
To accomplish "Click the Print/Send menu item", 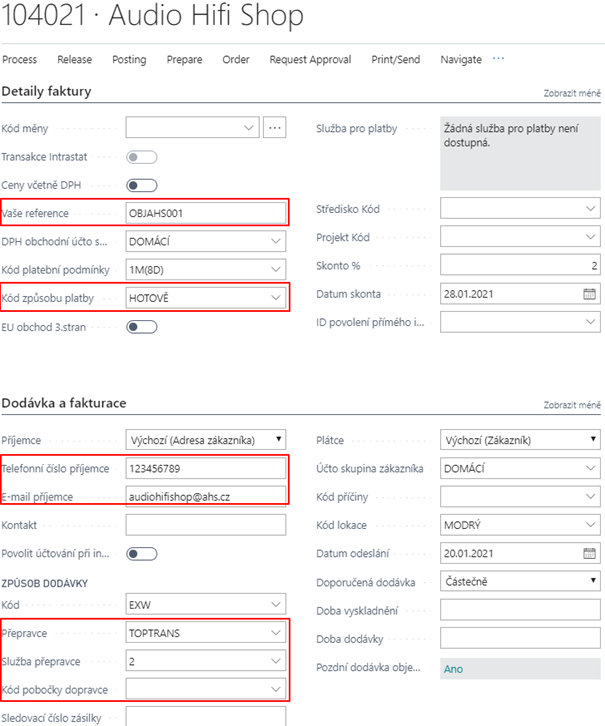I will point(396,60).
